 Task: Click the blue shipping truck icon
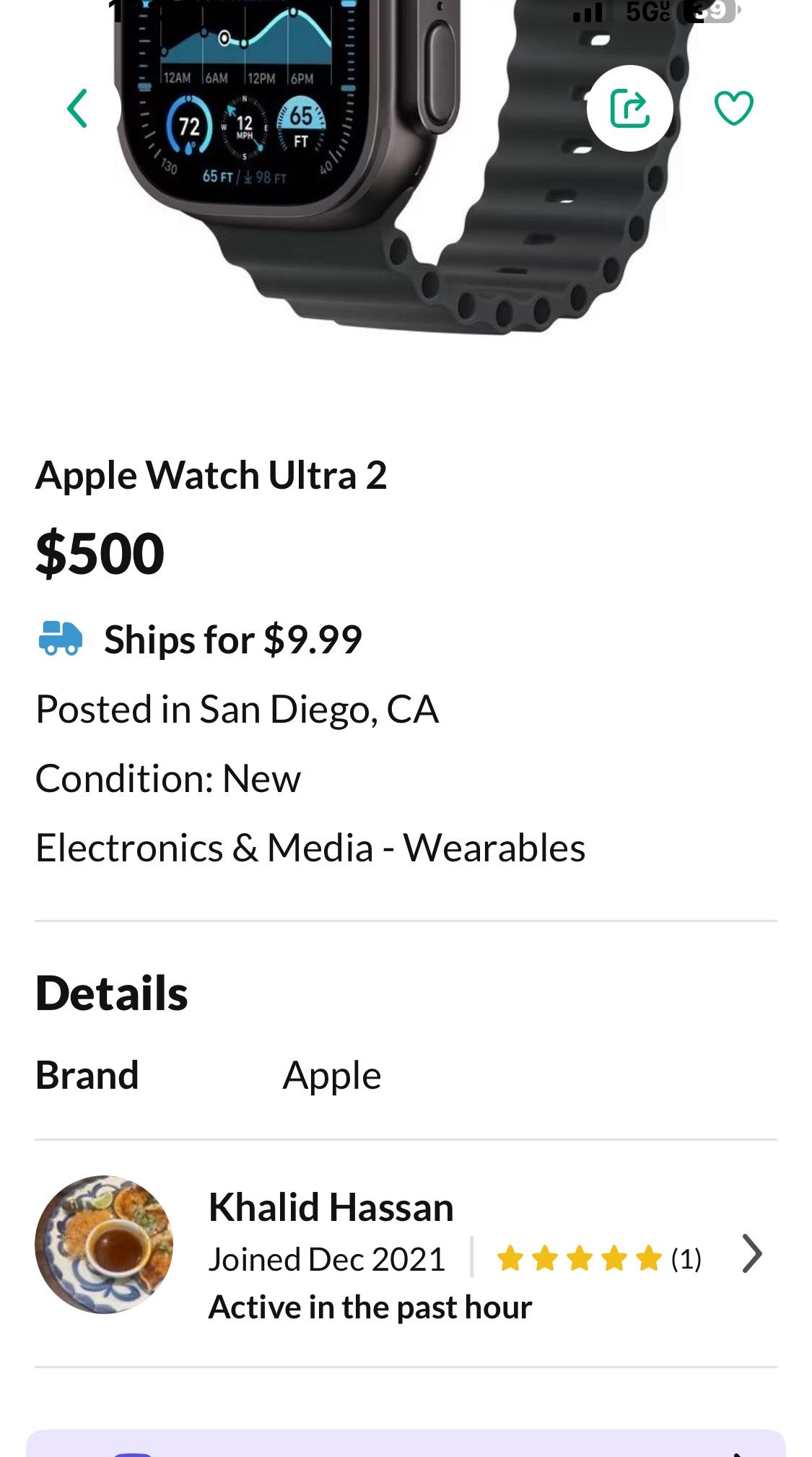pos(60,638)
